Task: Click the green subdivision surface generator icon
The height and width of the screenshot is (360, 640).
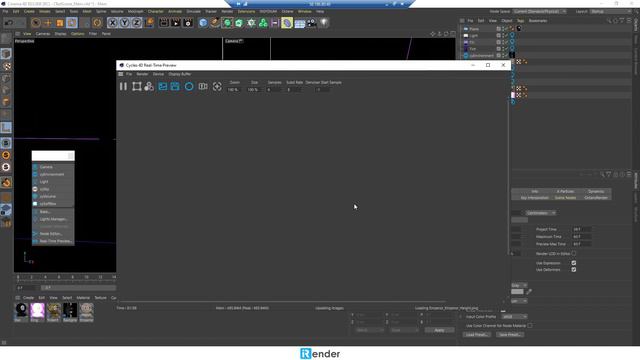Action: (227, 23)
